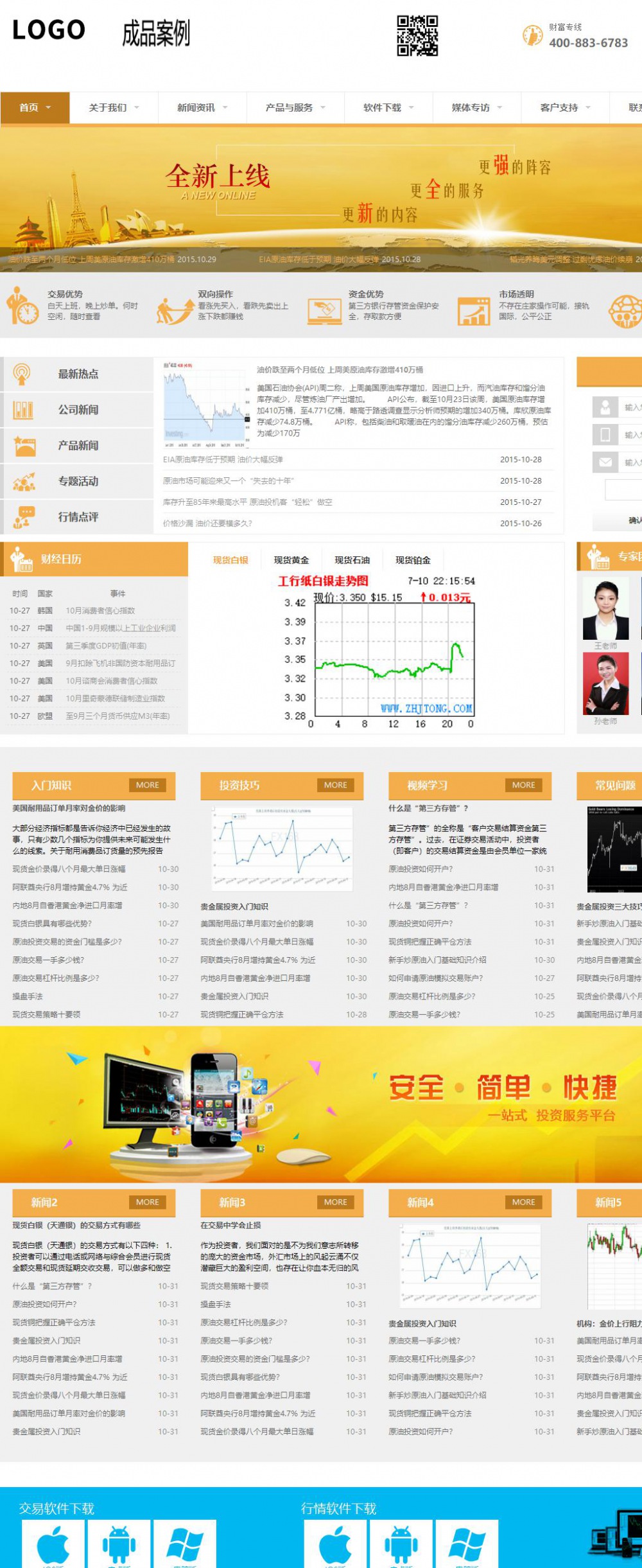Open article EIA原油库存低于预期 油价大幅反弹 in news list
642x1568 pixels.
[223, 460]
